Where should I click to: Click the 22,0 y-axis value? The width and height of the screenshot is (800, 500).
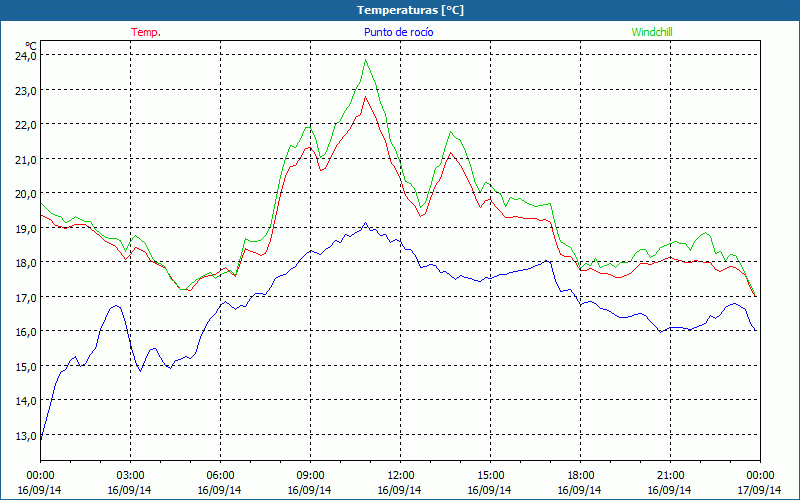tap(26, 124)
